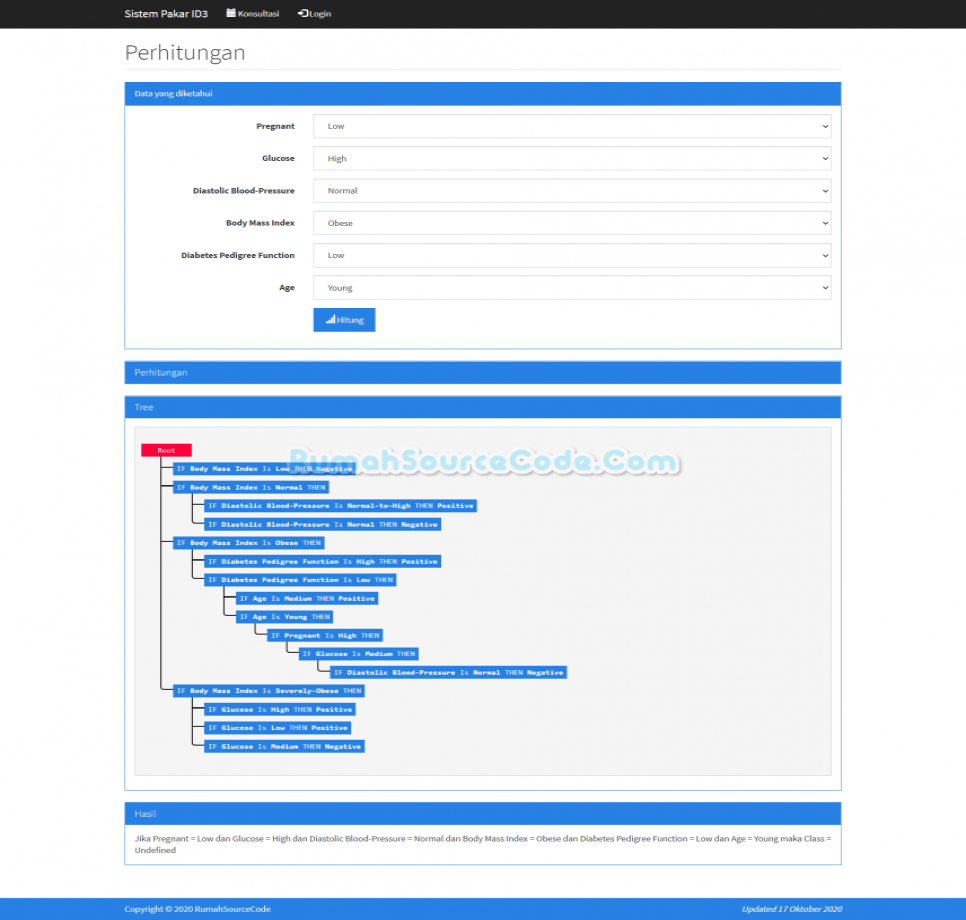The height and width of the screenshot is (920, 966).
Task: Collapse the Tree panel header
Action: pos(482,407)
